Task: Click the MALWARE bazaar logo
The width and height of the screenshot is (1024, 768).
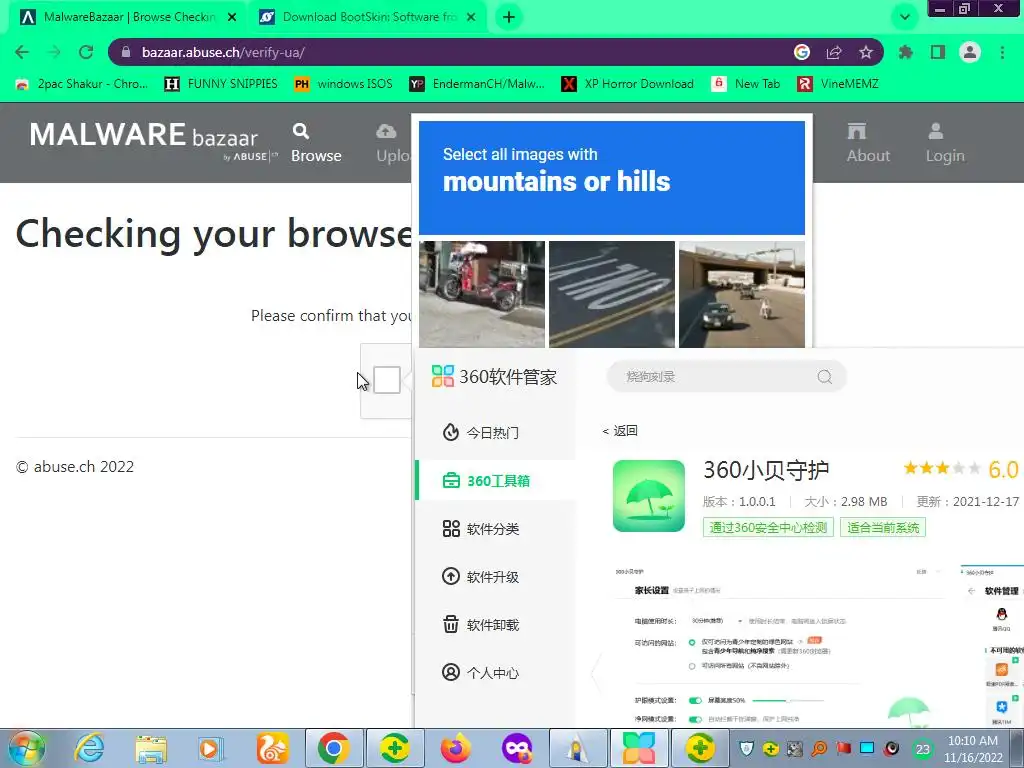Action: (x=153, y=140)
